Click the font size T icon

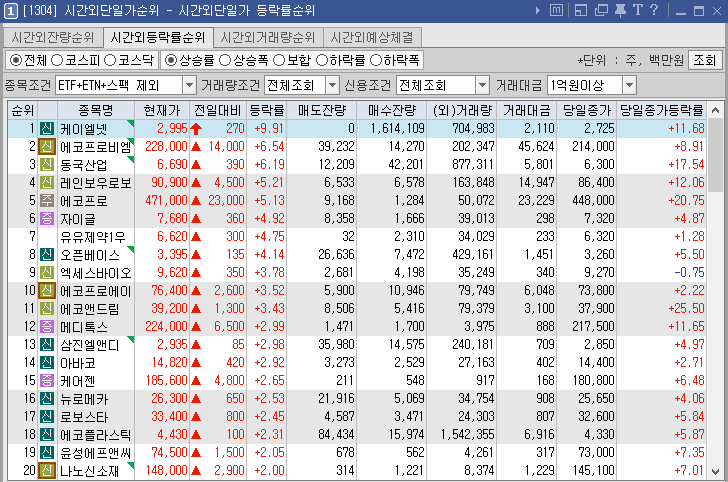pos(638,10)
